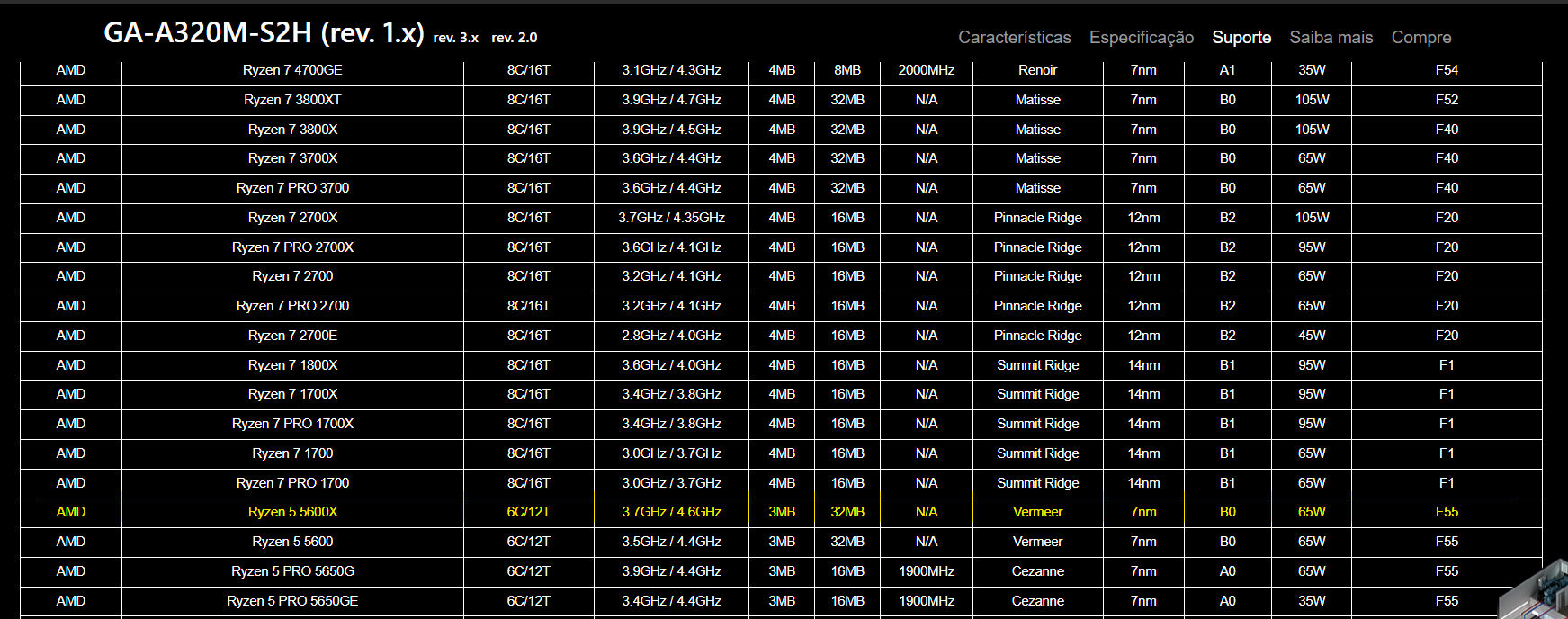The width and height of the screenshot is (1568, 619).
Task: Select the Ryzen 7 3800X cell
Action: point(292,130)
